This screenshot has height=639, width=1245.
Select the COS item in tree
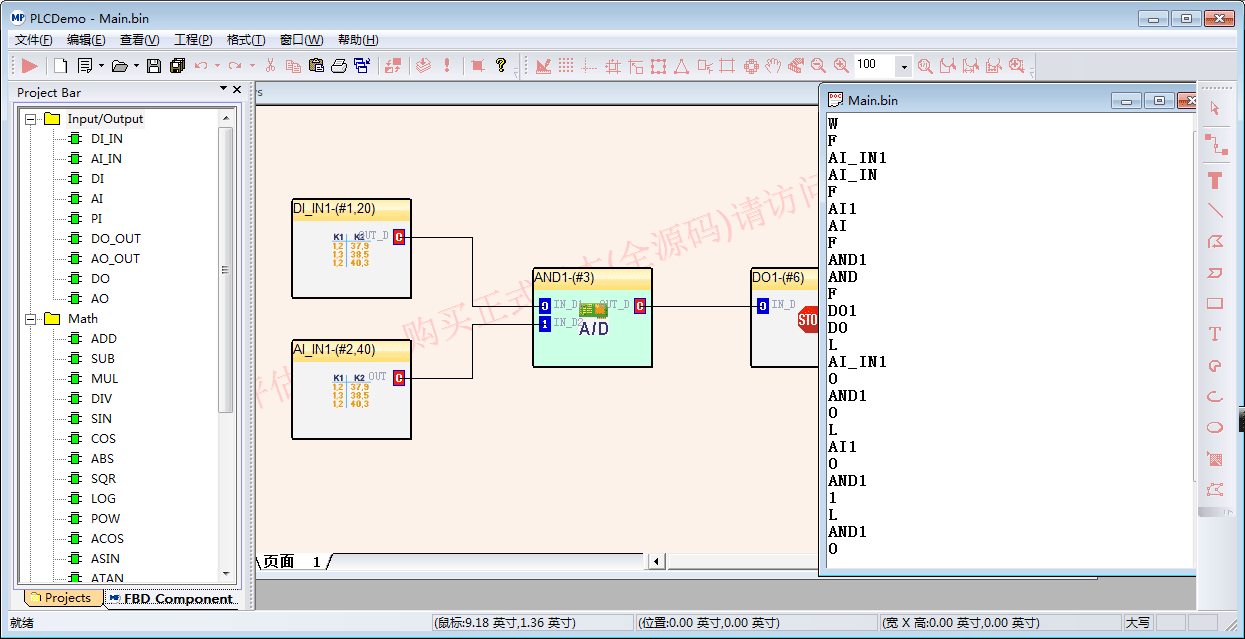click(x=103, y=439)
